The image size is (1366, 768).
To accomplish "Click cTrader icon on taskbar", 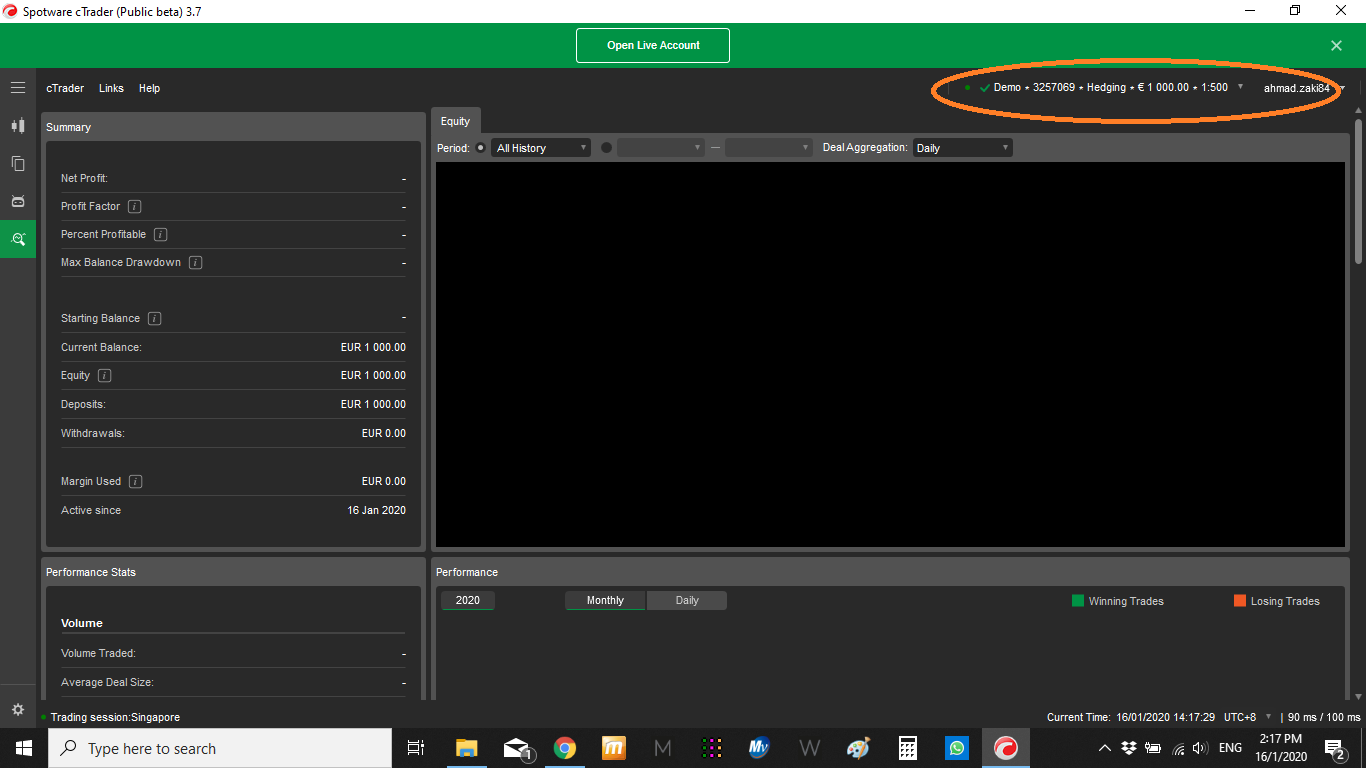I will 1006,748.
